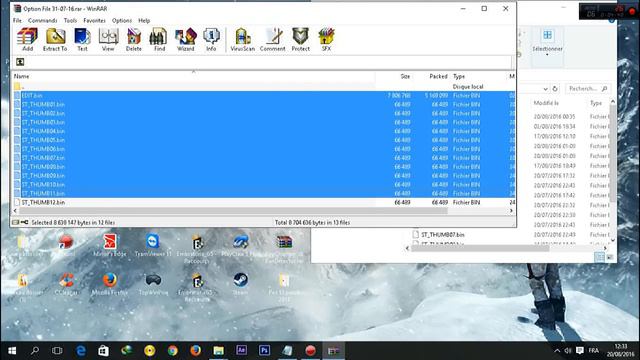Open After Effects from the taskbar
The height and width of the screenshot is (360, 640).
click(x=241, y=351)
